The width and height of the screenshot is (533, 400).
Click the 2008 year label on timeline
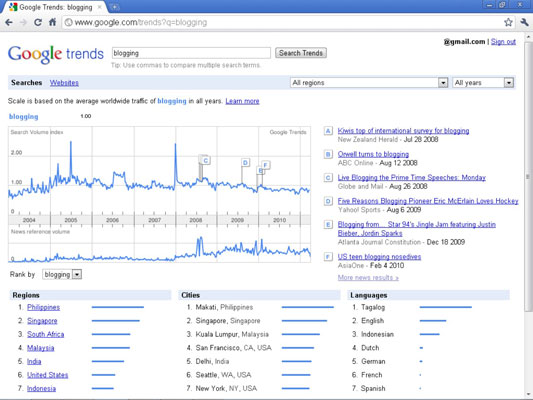[196, 220]
